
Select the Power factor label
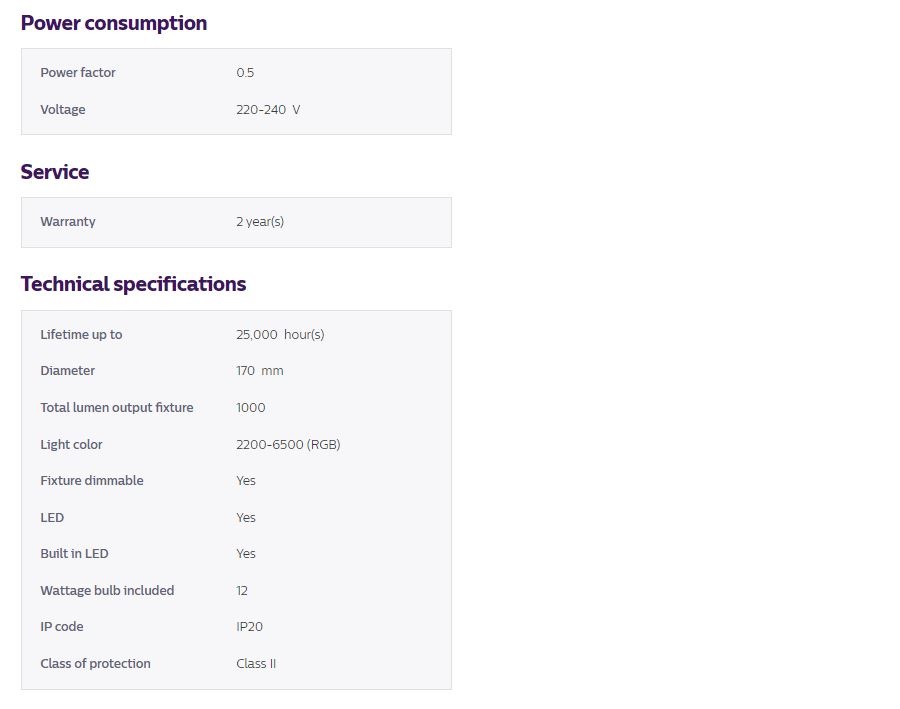pyautogui.click(x=78, y=73)
